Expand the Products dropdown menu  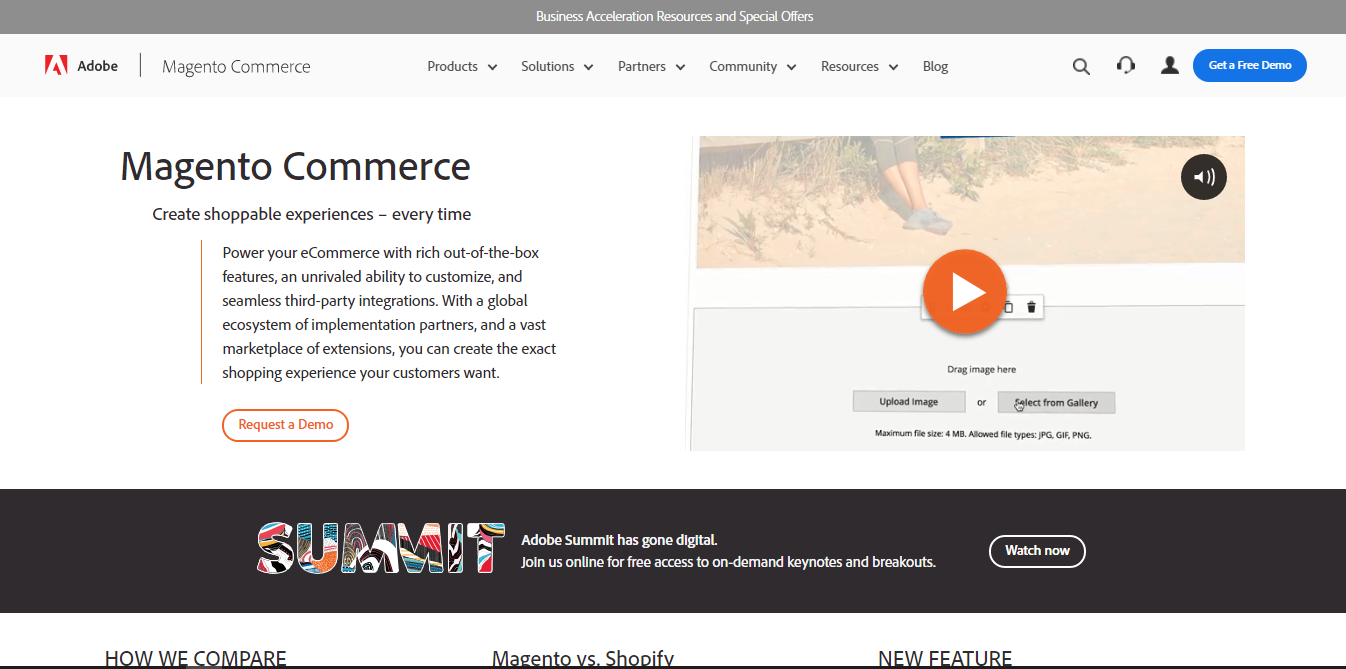(x=462, y=67)
